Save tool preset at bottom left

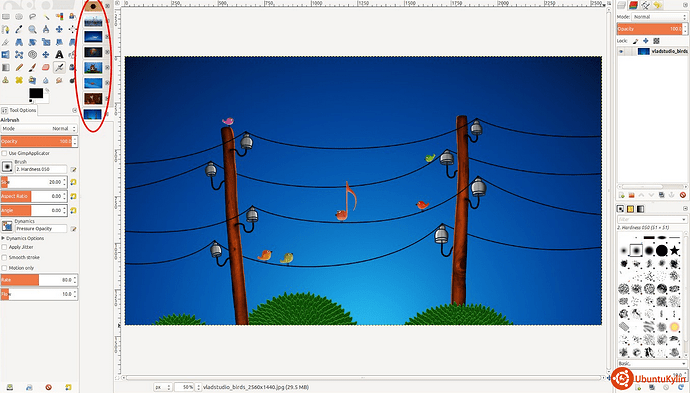coord(9,387)
